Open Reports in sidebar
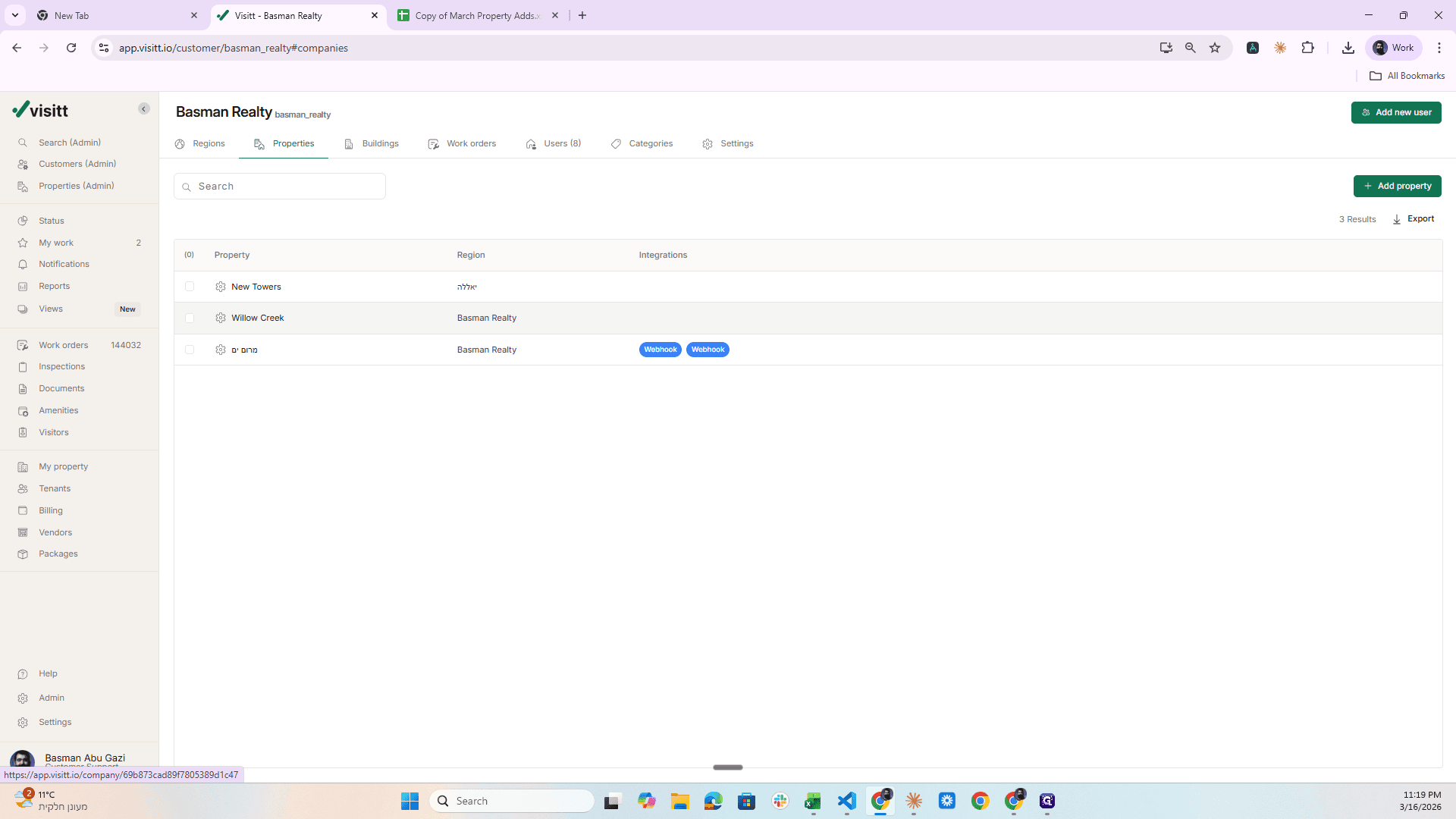Screen dimensions: 1456x819 [54, 286]
